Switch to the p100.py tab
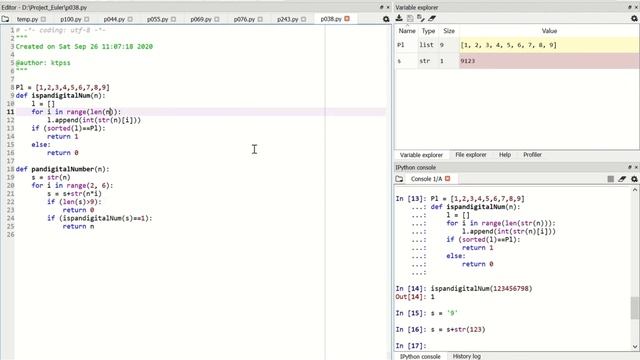 71,19
